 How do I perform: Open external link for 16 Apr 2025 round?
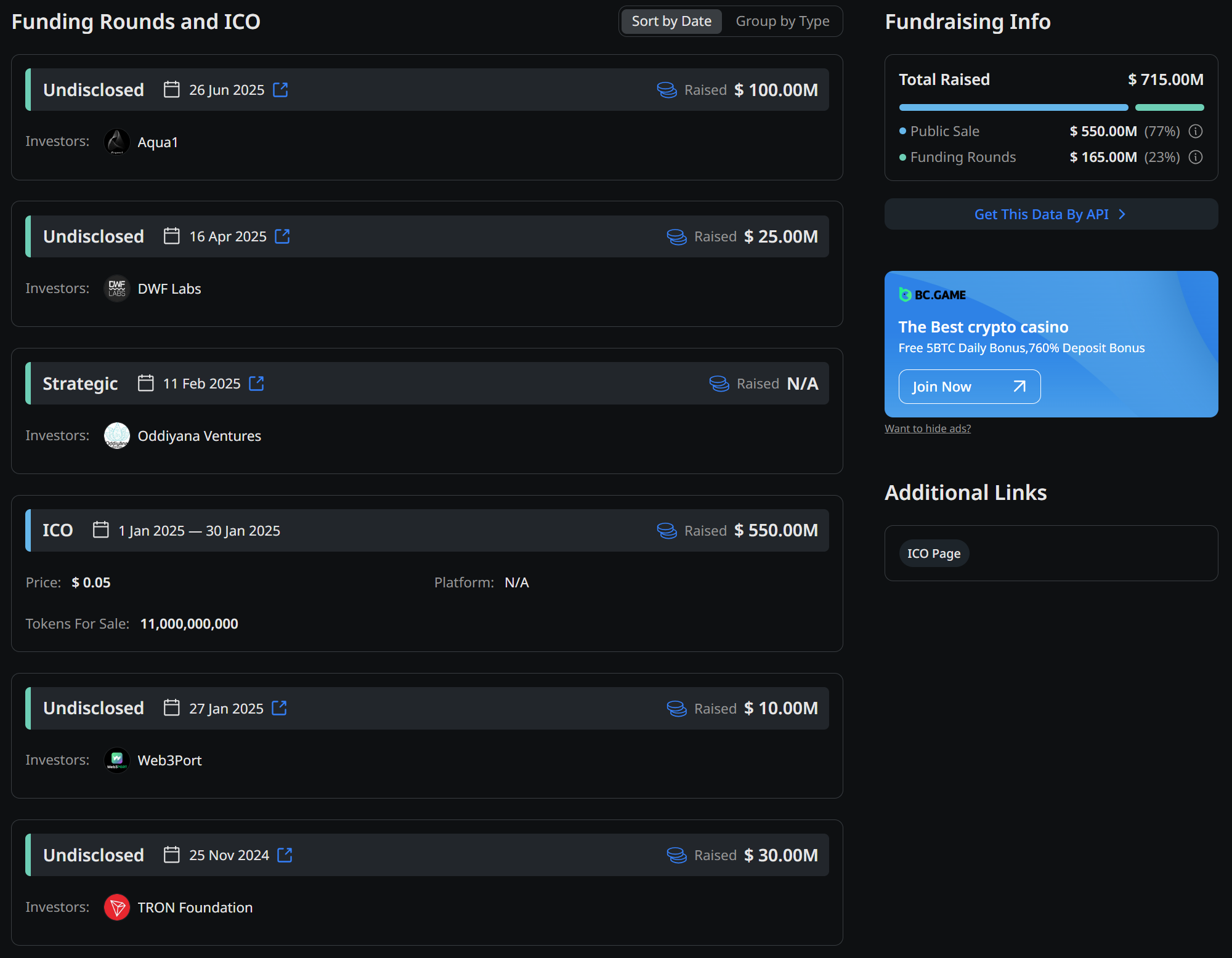pyautogui.click(x=282, y=236)
